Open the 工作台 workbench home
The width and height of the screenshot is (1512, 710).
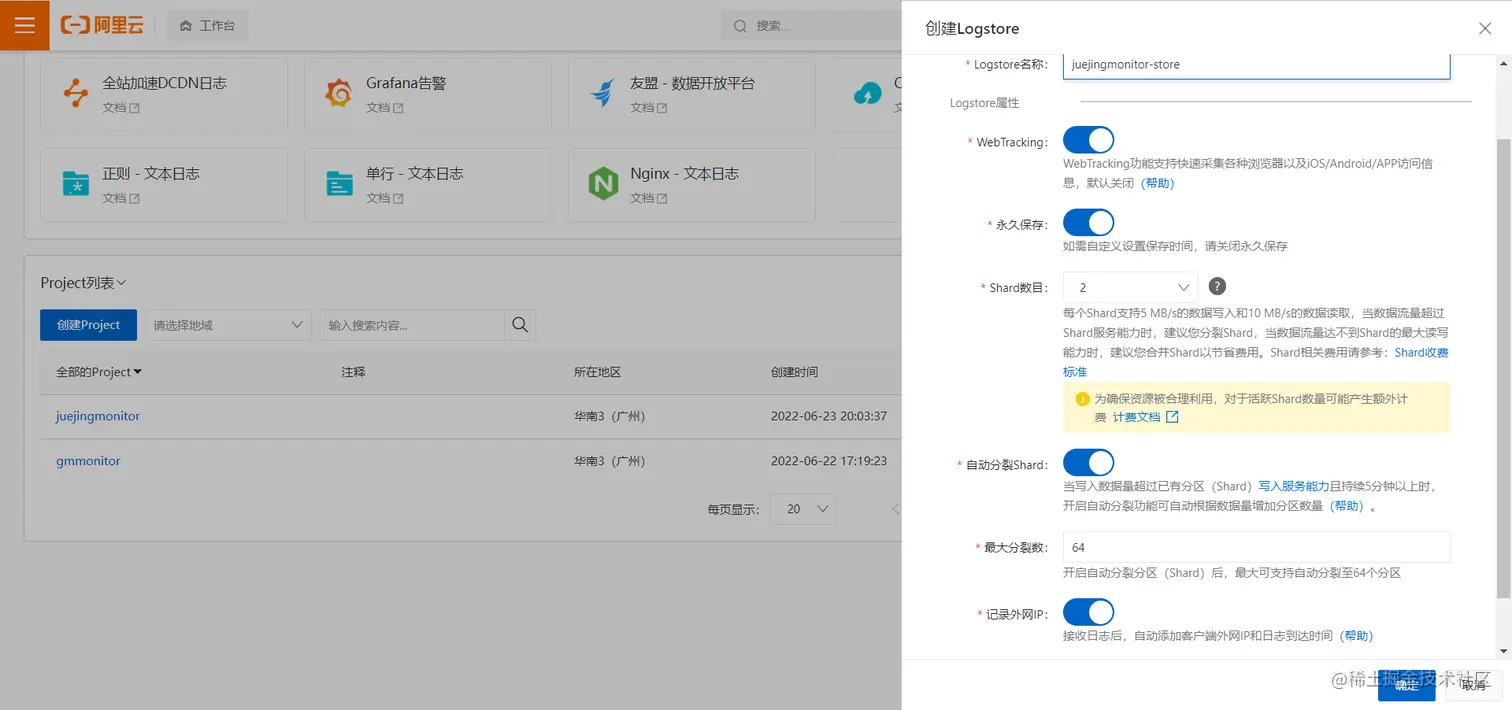pyautogui.click(x=207, y=26)
